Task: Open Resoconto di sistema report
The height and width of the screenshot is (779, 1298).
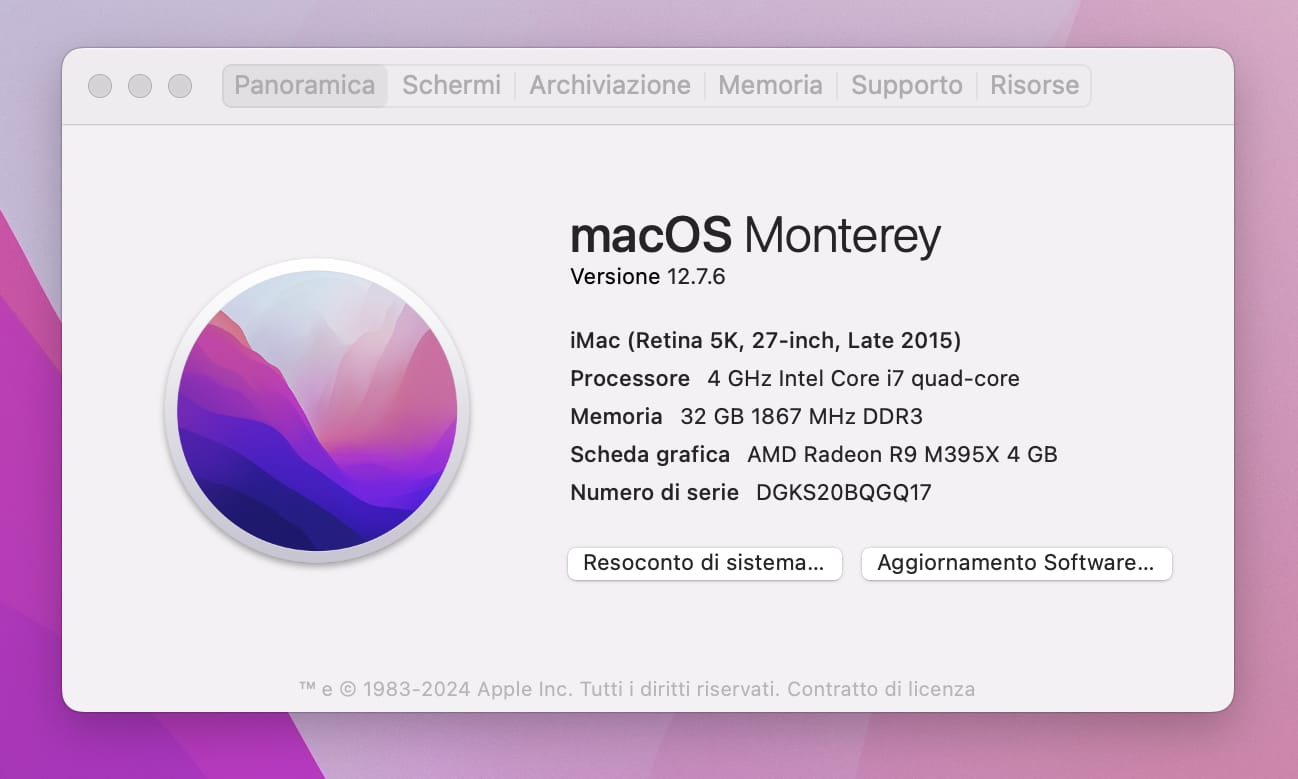Action: coord(704,563)
